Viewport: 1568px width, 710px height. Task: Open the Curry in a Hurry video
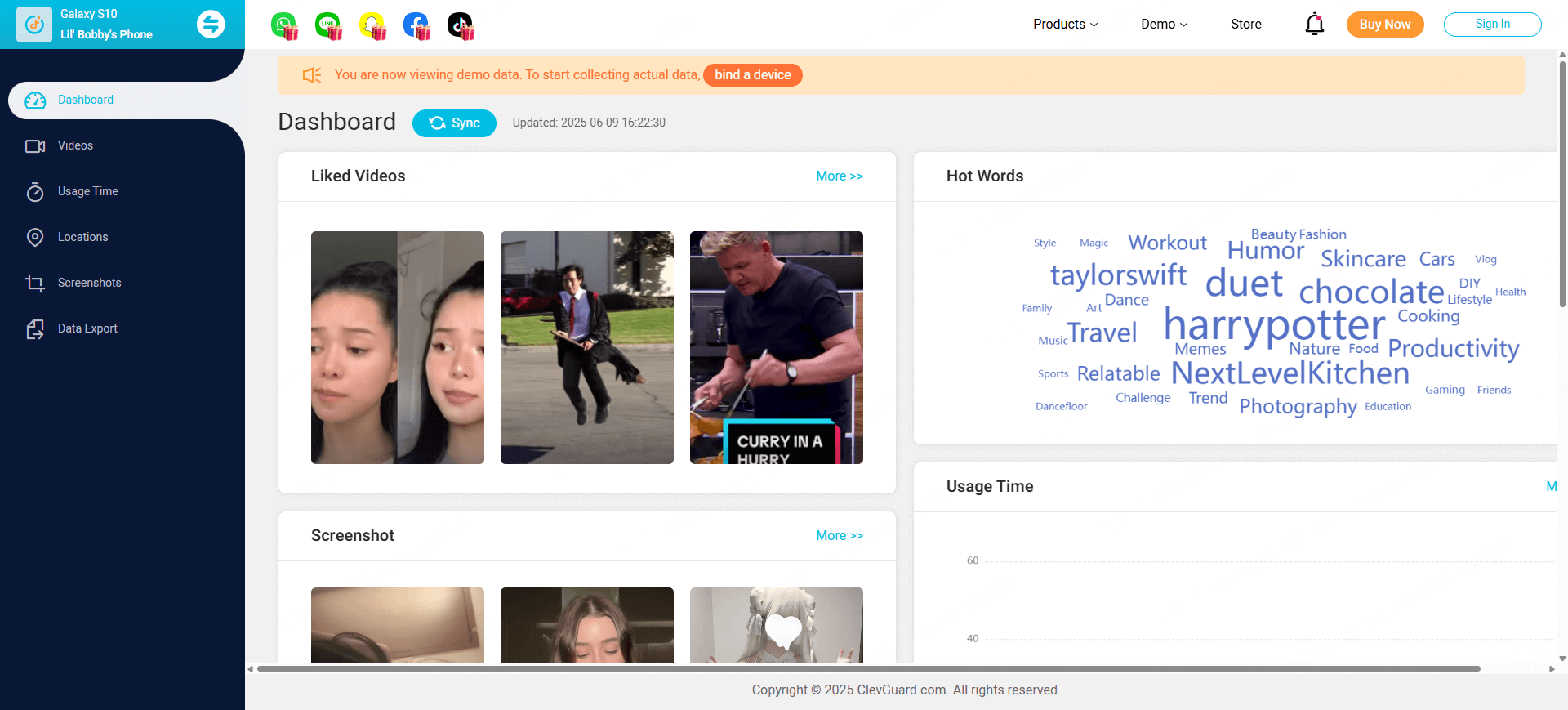[x=777, y=347]
